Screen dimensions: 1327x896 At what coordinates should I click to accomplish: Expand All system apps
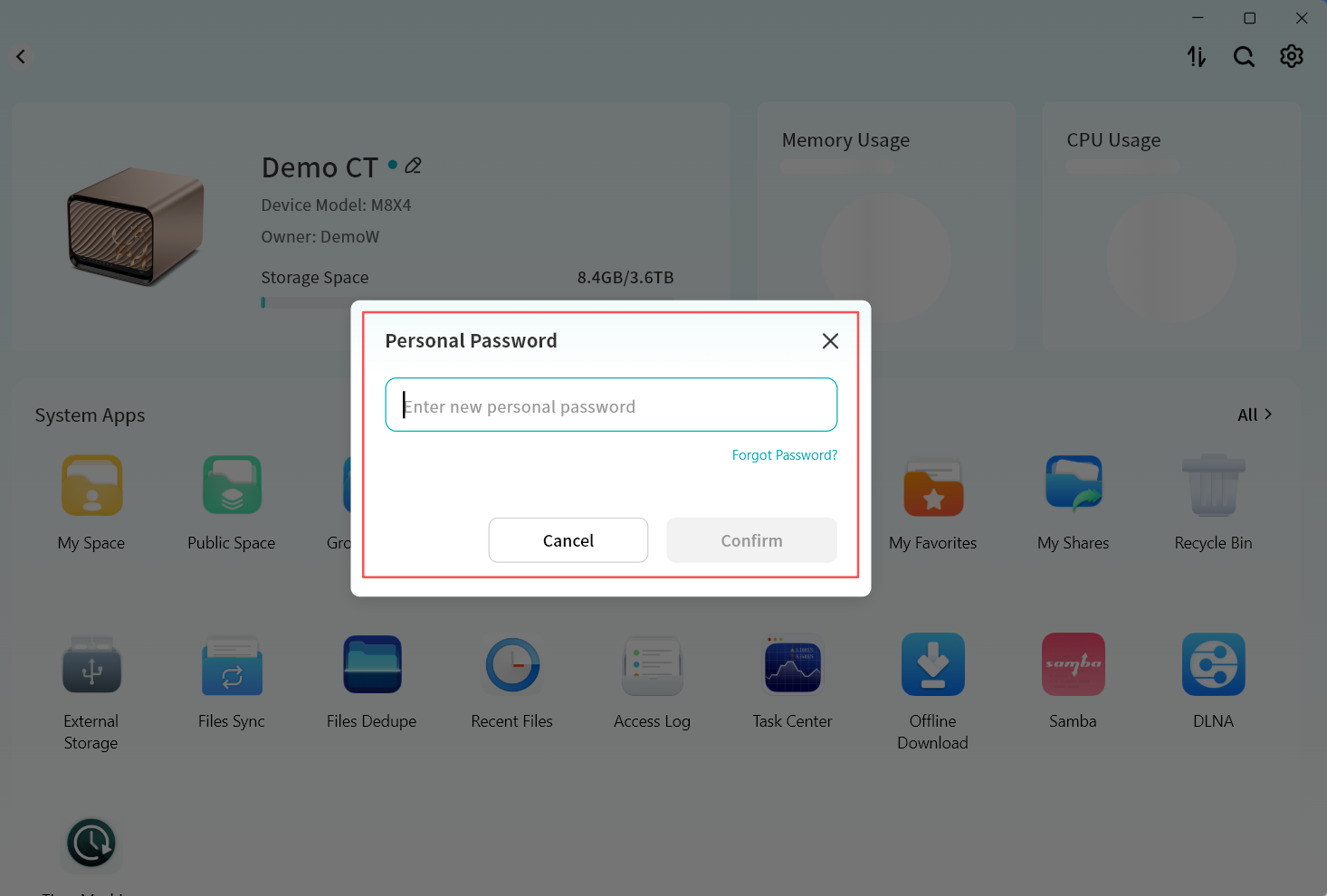pyautogui.click(x=1255, y=415)
